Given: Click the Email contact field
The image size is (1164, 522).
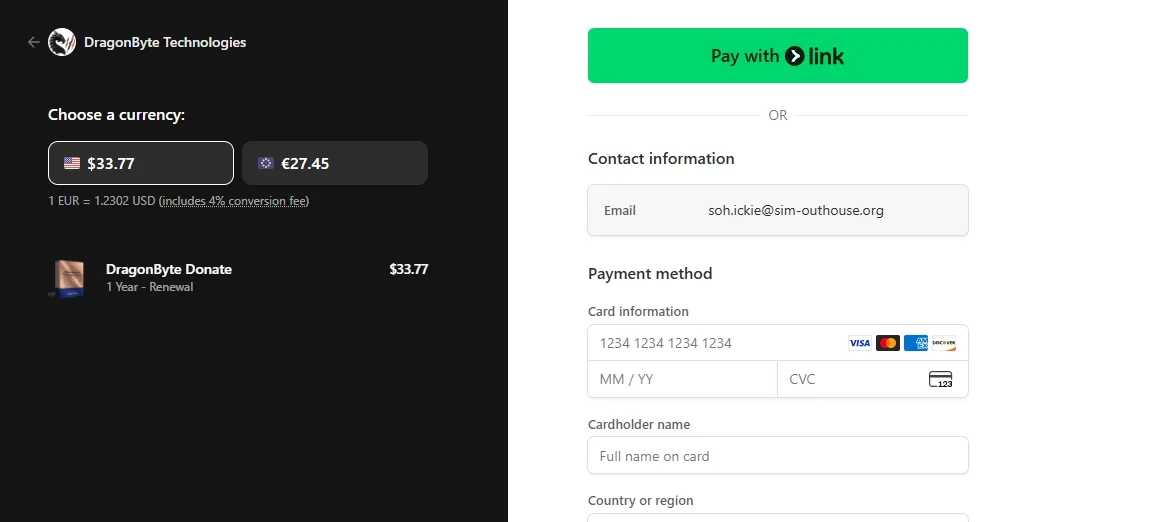Looking at the screenshot, I should coord(778,210).
